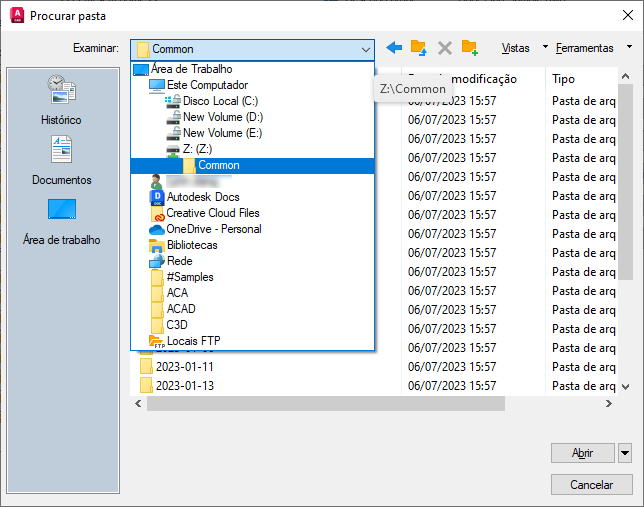
Task: Click the Abrir button
Action: 582,453
